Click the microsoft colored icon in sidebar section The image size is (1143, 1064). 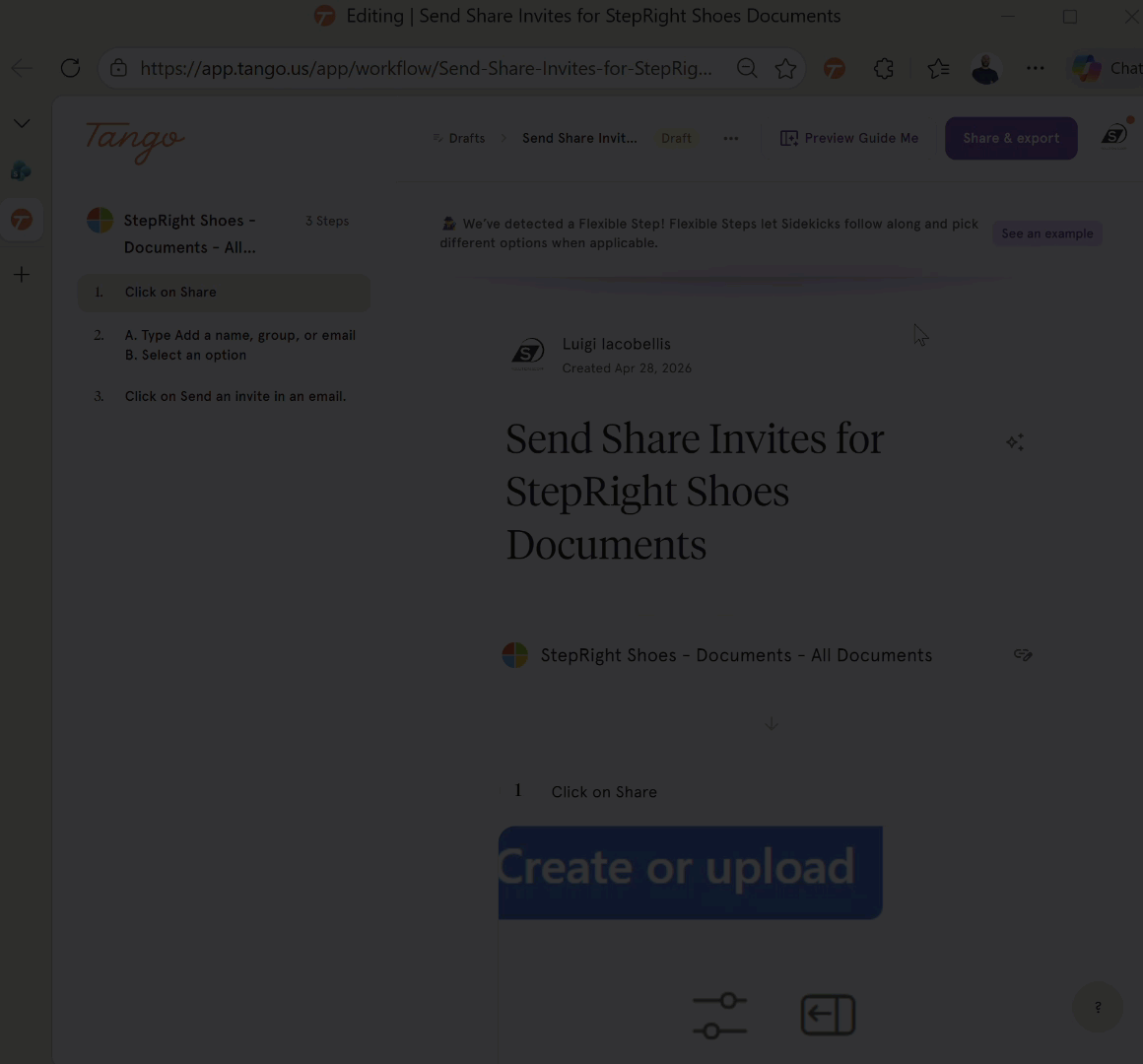click(x=100, y=221)
